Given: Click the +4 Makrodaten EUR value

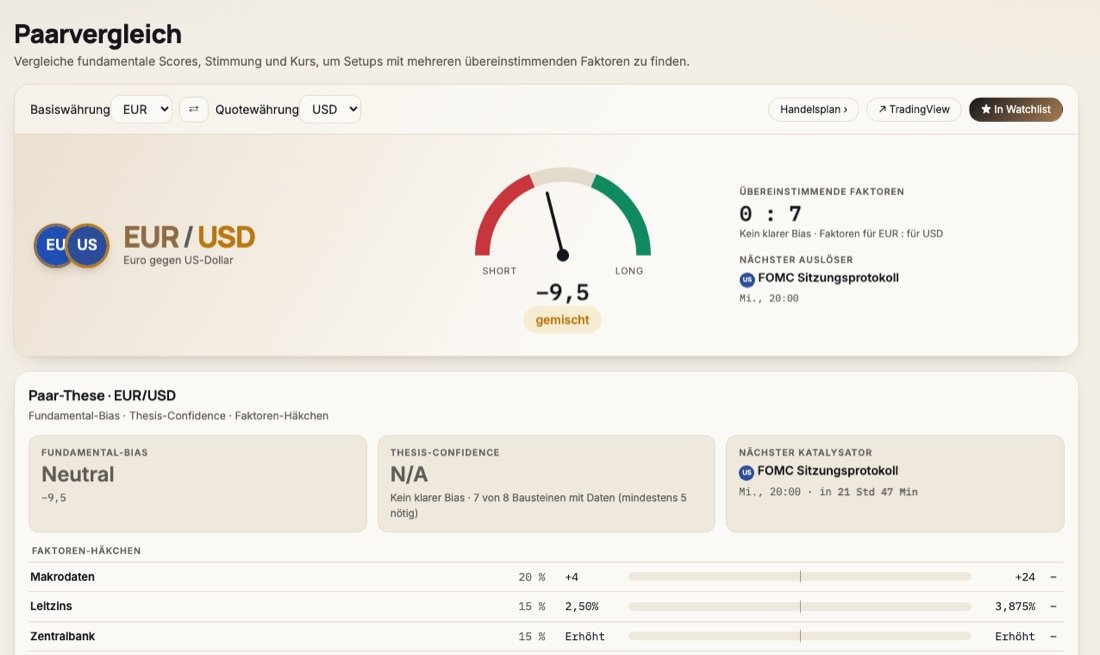Looking at the screenshot, I should tap(572, 577).
